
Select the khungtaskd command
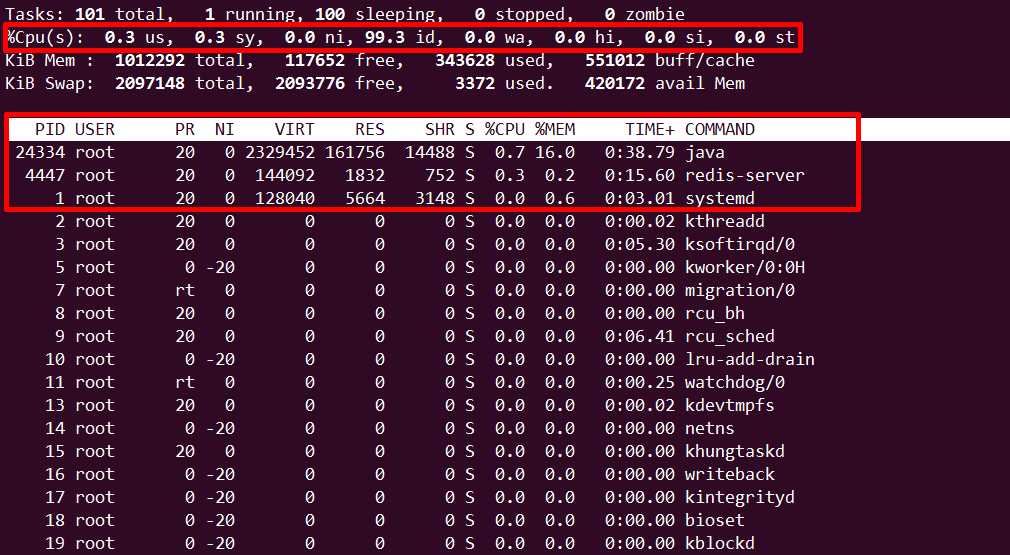tap(735, 451)
